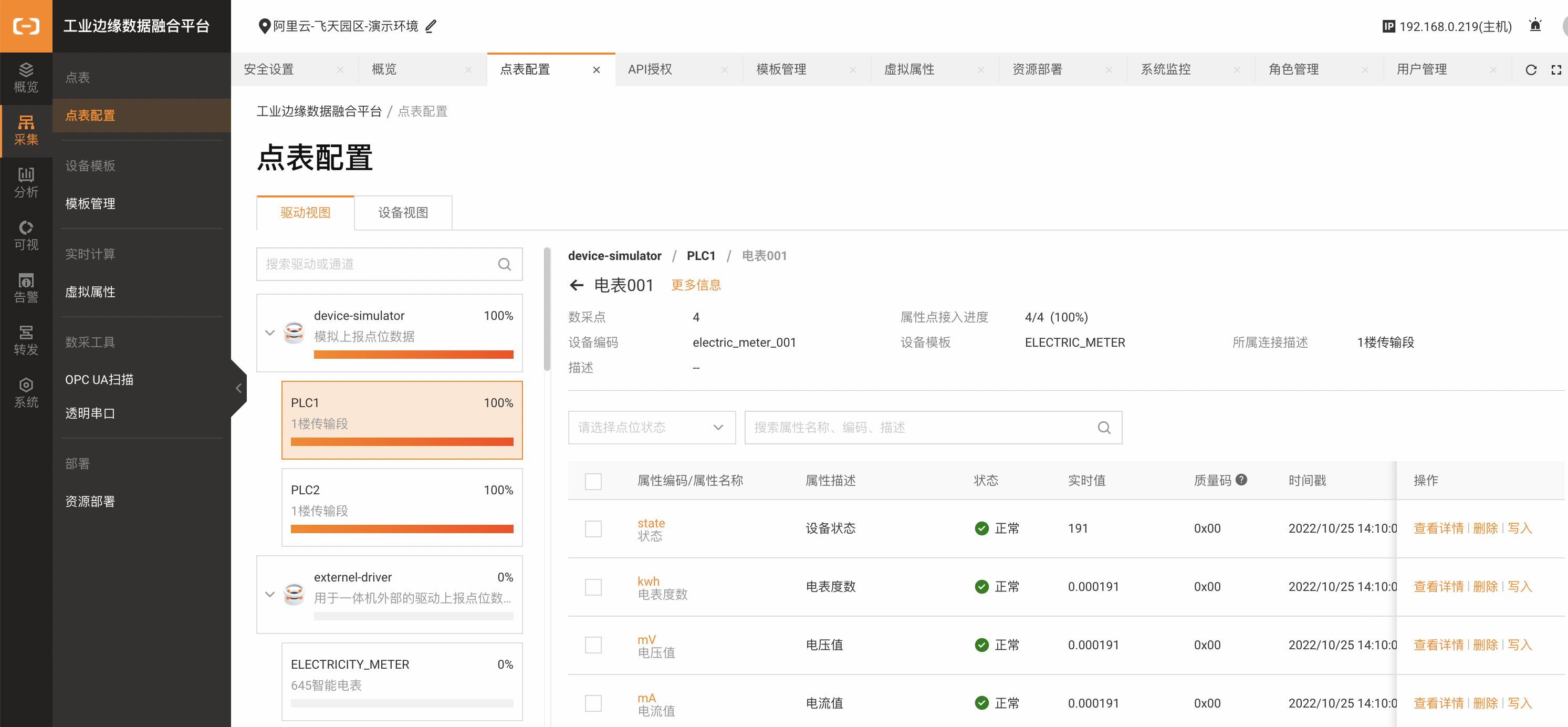Click 查看详情 for the state row

tap(1438, 528)
